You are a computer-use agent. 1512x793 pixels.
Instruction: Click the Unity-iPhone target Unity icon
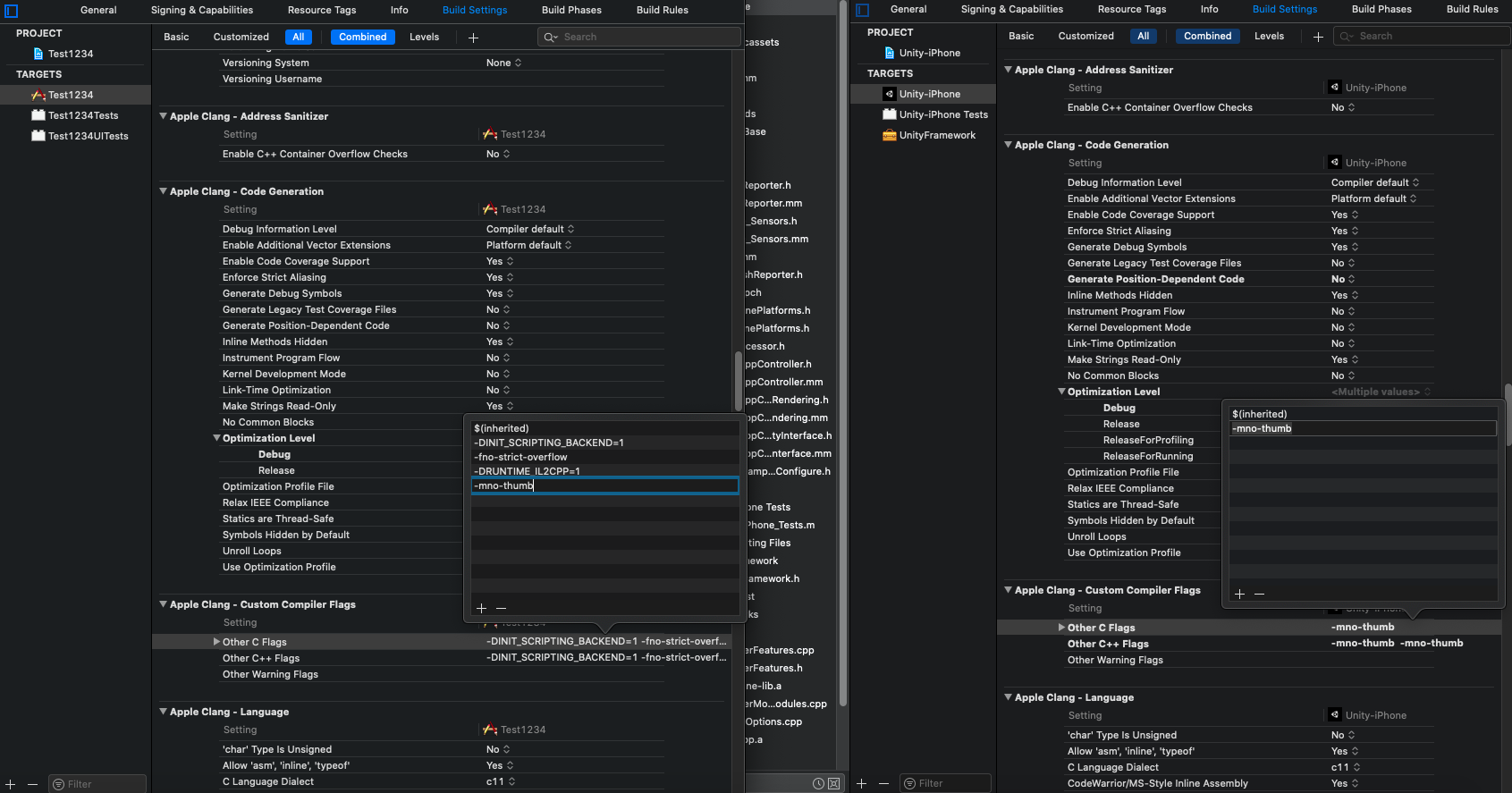click(x=890, y=94)
